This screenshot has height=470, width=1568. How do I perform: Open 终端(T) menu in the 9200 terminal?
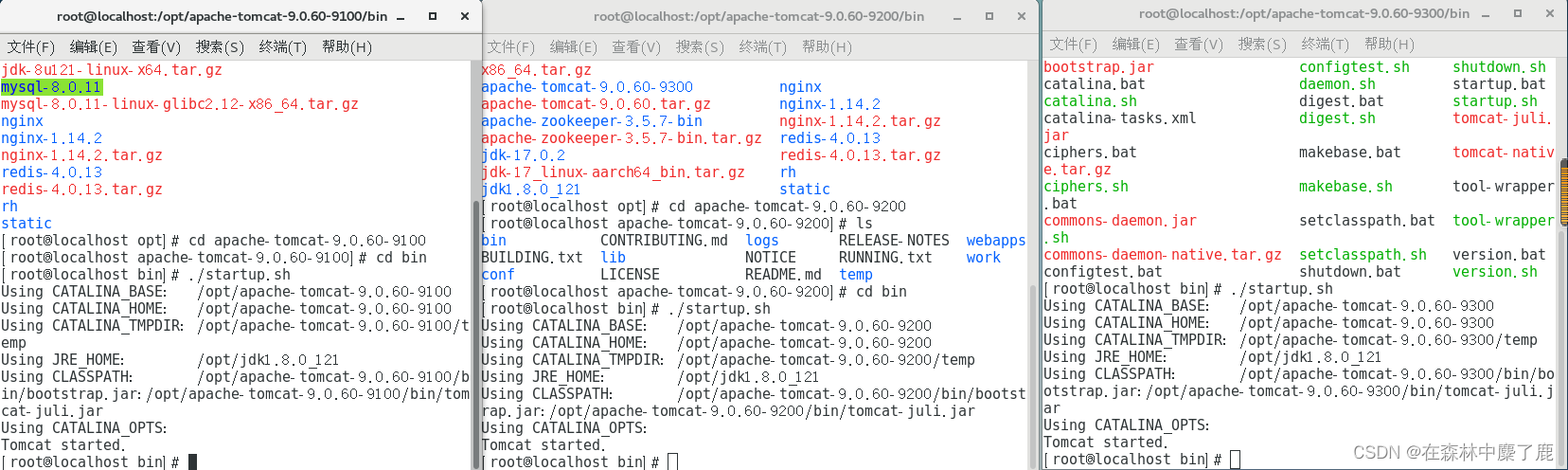[763, 46]
